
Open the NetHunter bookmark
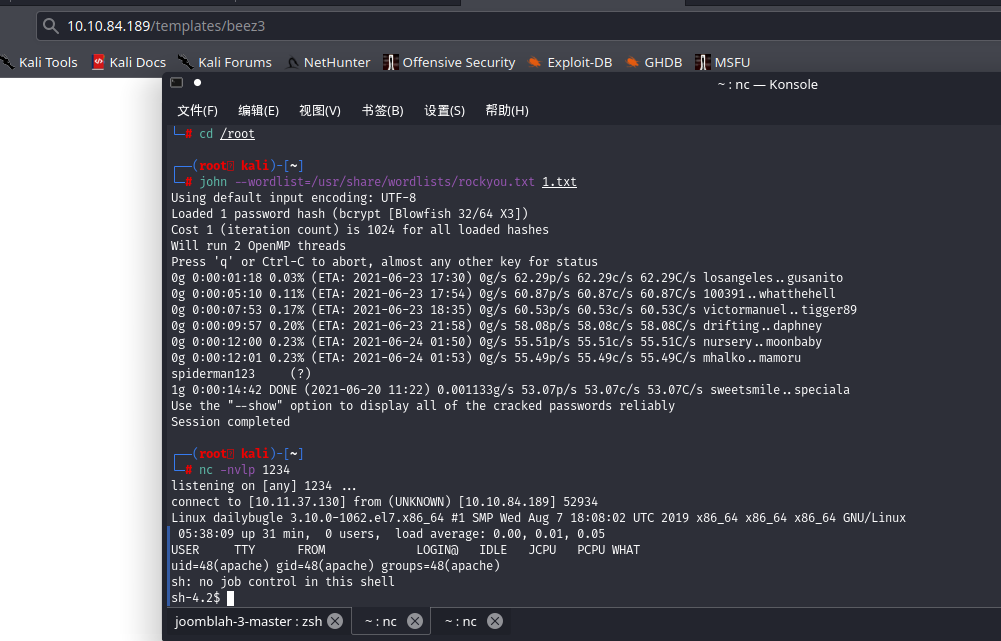[x=327, y=63]
